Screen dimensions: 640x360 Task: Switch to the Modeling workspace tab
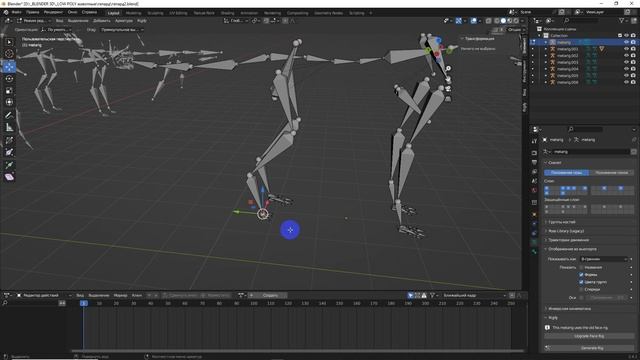click(x=133, y=13)
